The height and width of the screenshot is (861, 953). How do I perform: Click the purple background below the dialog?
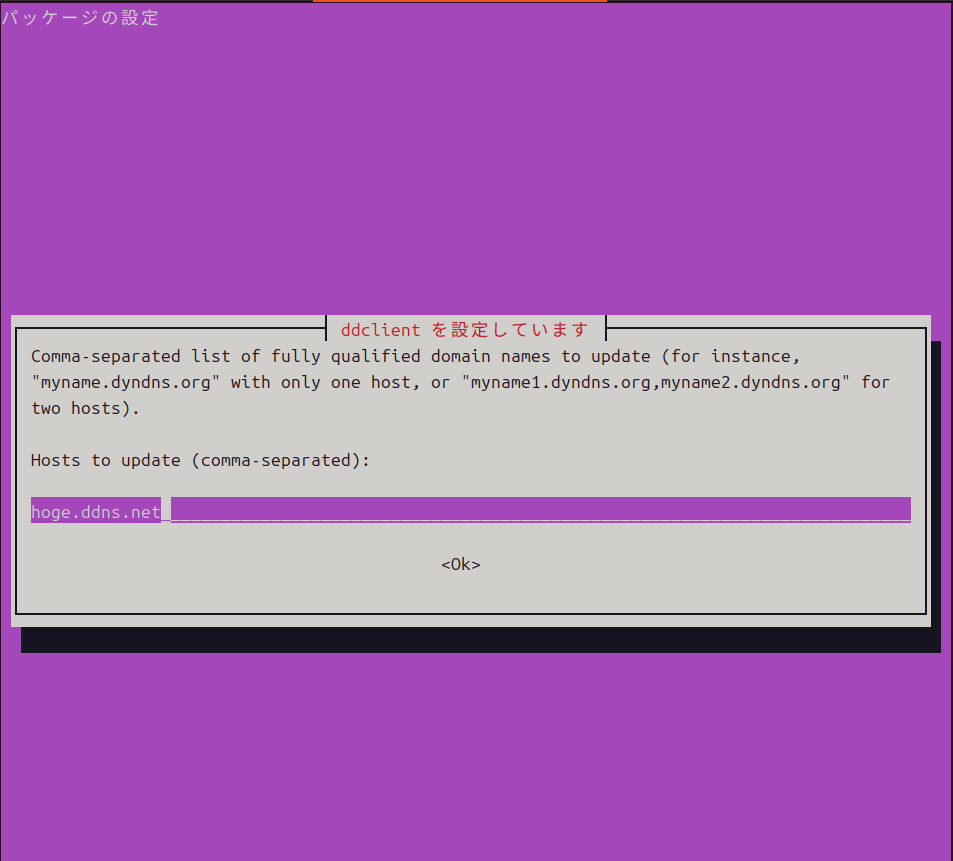pos(476,760)
